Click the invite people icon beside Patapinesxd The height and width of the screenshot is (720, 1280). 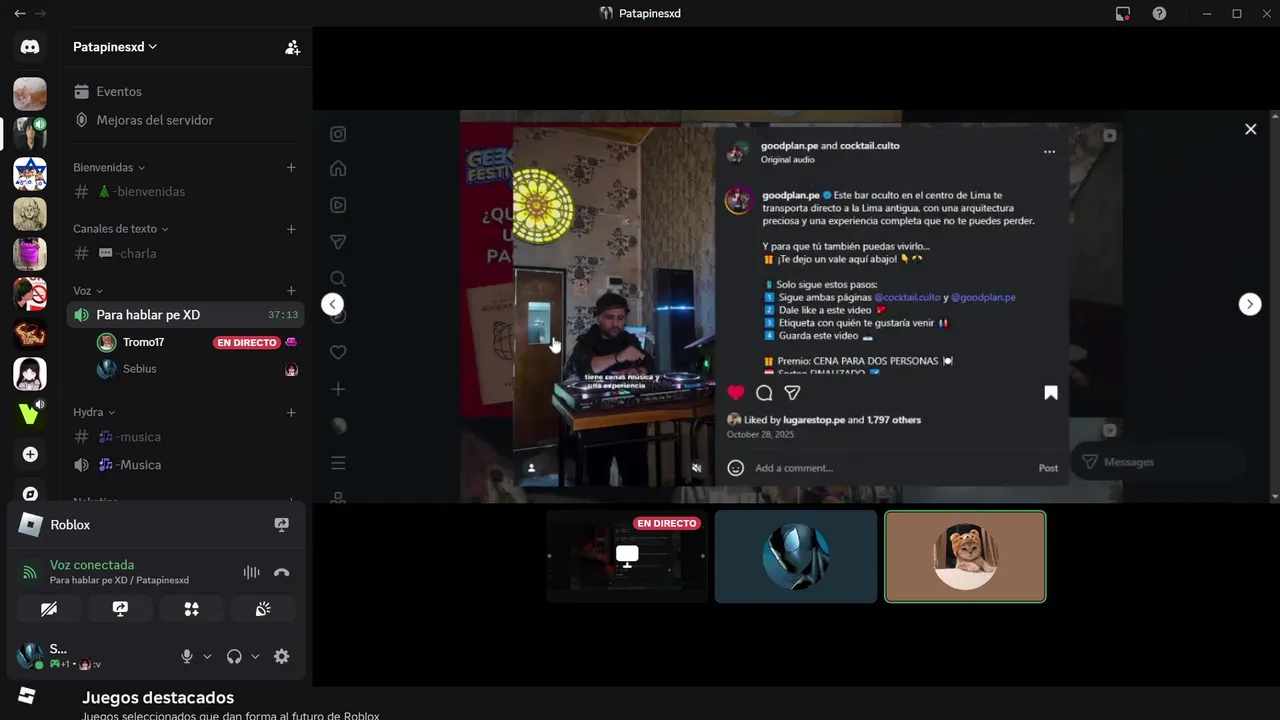tap(292, 47)
